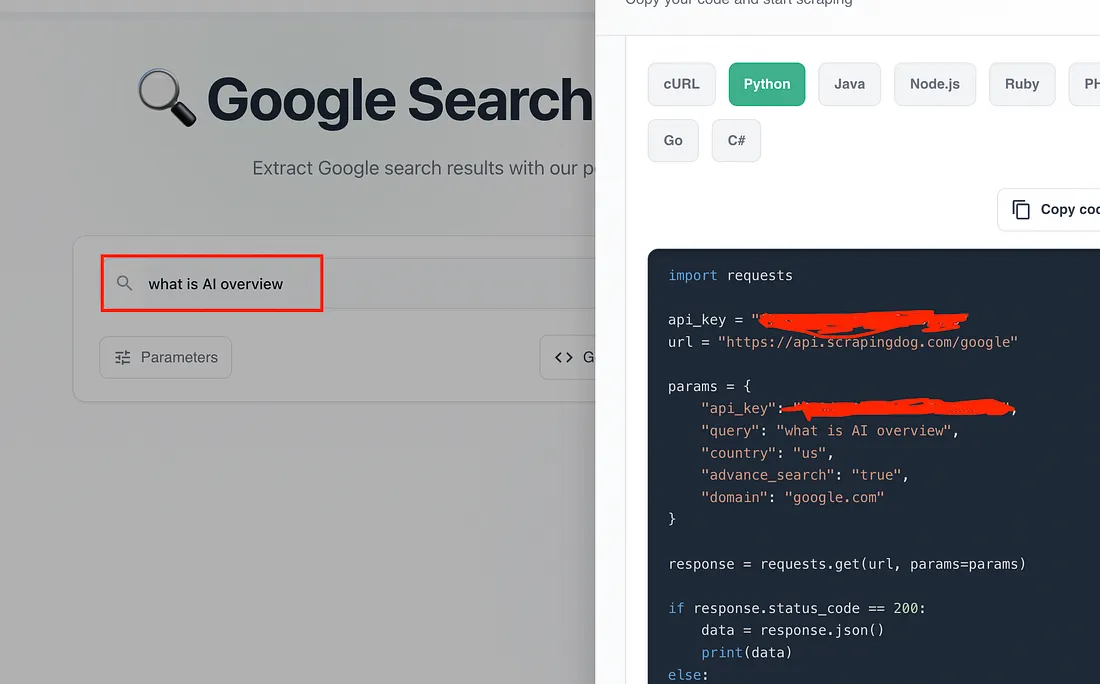Select the C# language tab
The image size is (1100, 684).
(x=736, y=140)
